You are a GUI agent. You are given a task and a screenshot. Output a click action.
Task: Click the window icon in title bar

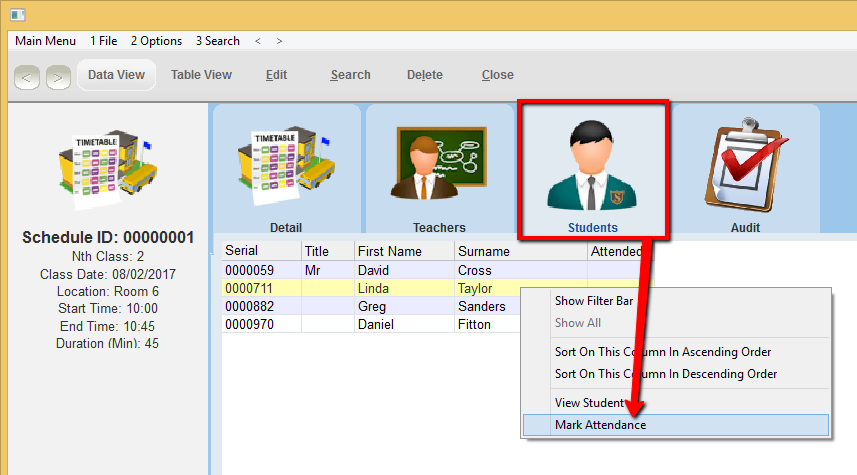(17, 14)
